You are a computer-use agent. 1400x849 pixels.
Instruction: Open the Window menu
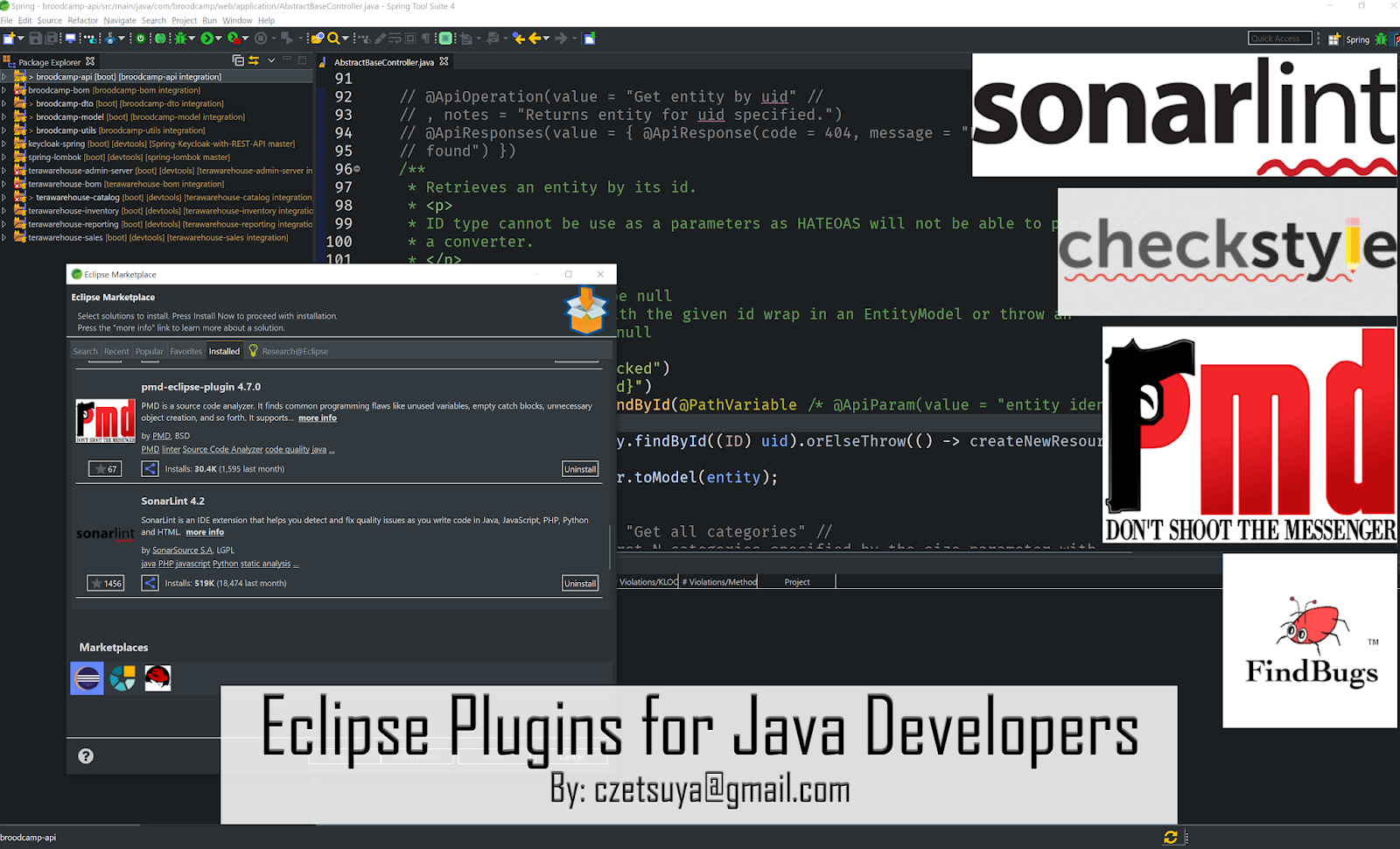[237, 20]
